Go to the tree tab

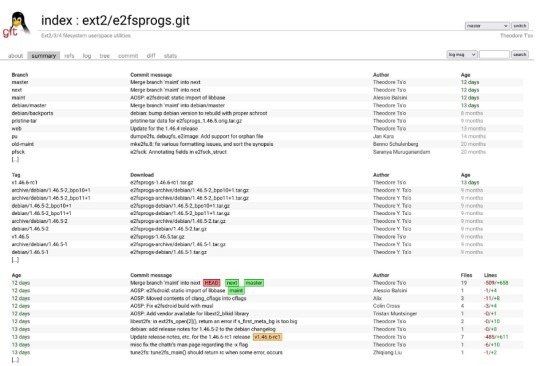[105, 56]
